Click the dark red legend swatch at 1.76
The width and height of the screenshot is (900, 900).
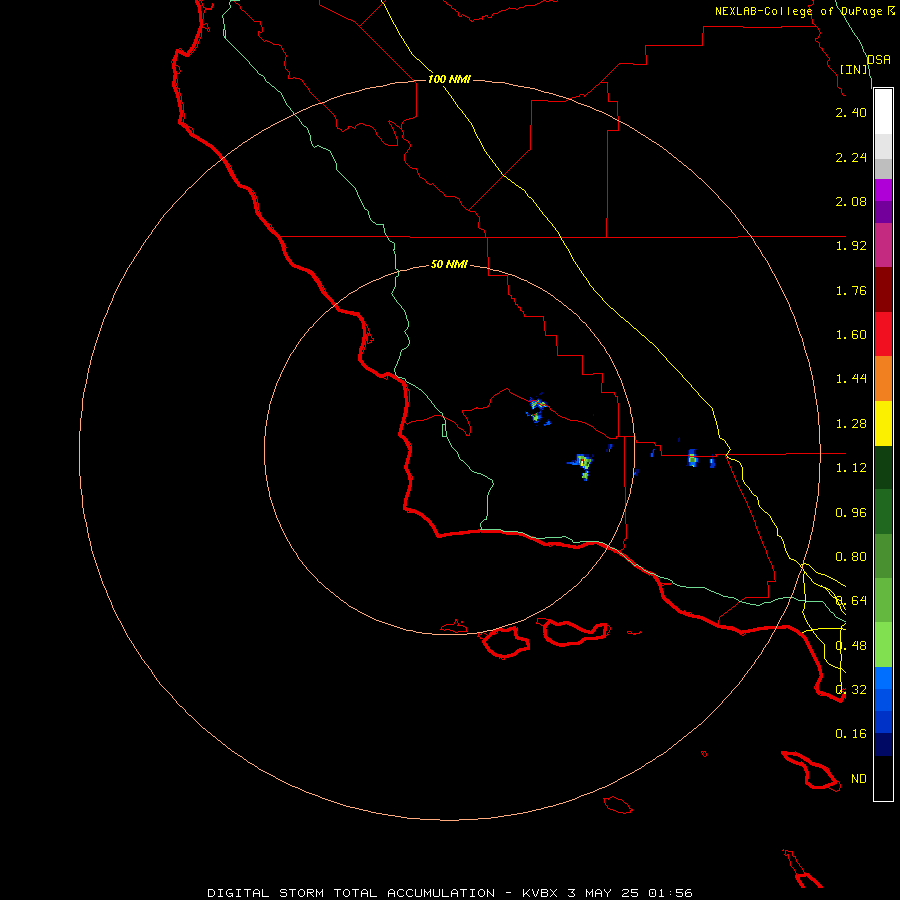883,290
